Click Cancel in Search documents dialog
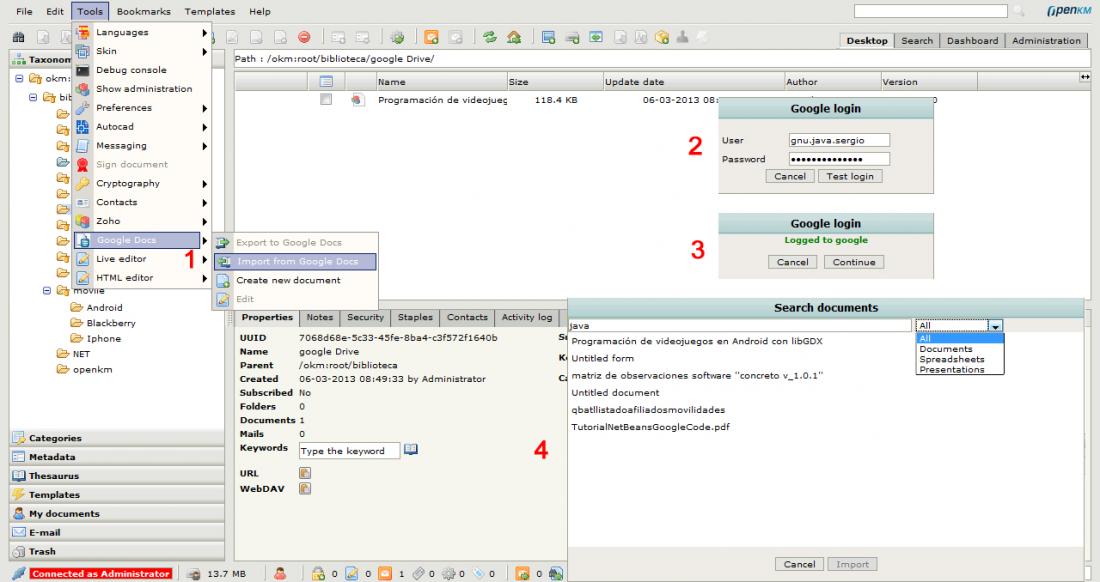The height and width of the screenshot is (582, 1100). click(x=799, y=564)
